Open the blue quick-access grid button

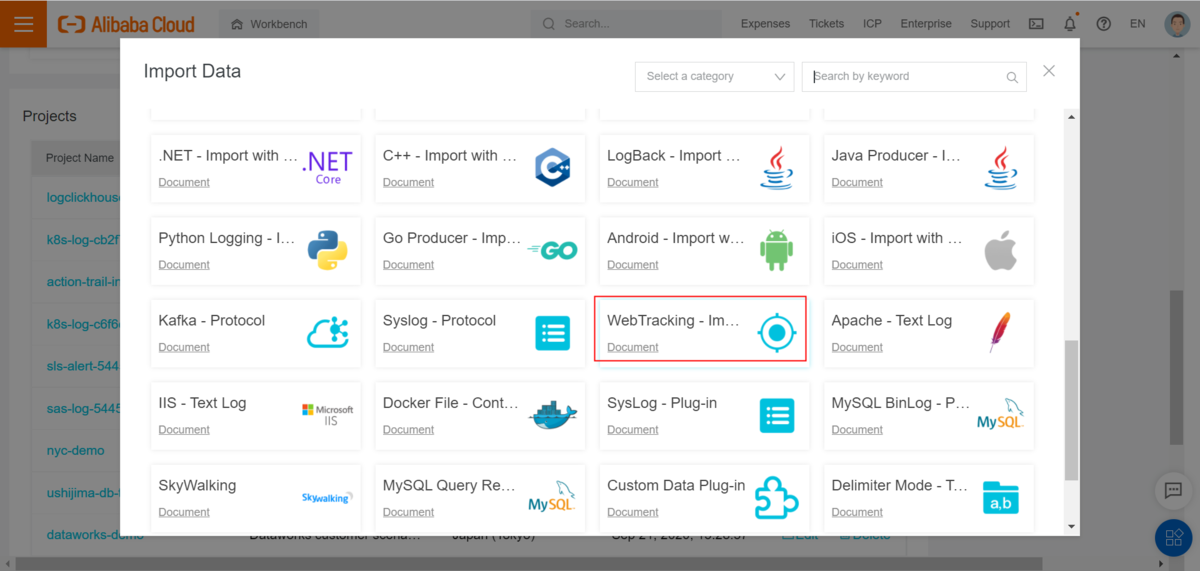(1173, 539)
